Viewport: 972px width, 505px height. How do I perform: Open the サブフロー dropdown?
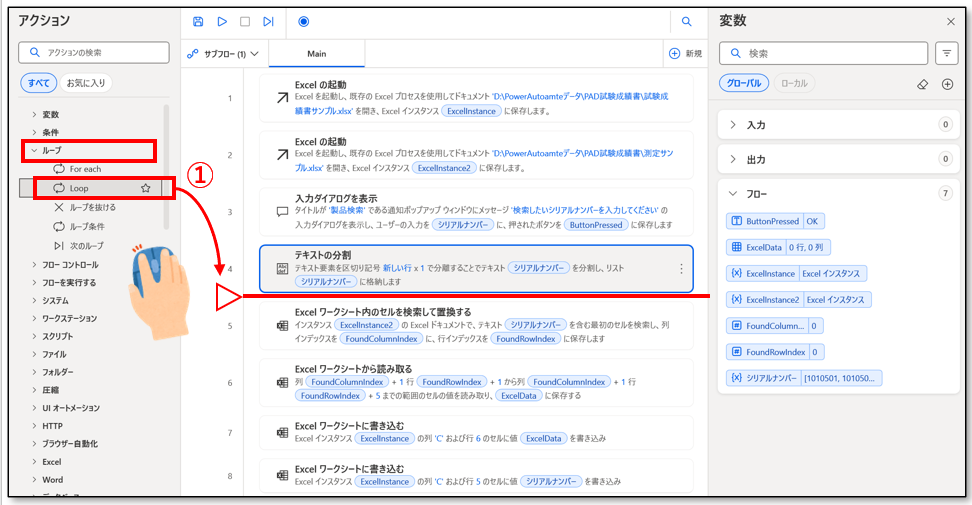point(224,53)
